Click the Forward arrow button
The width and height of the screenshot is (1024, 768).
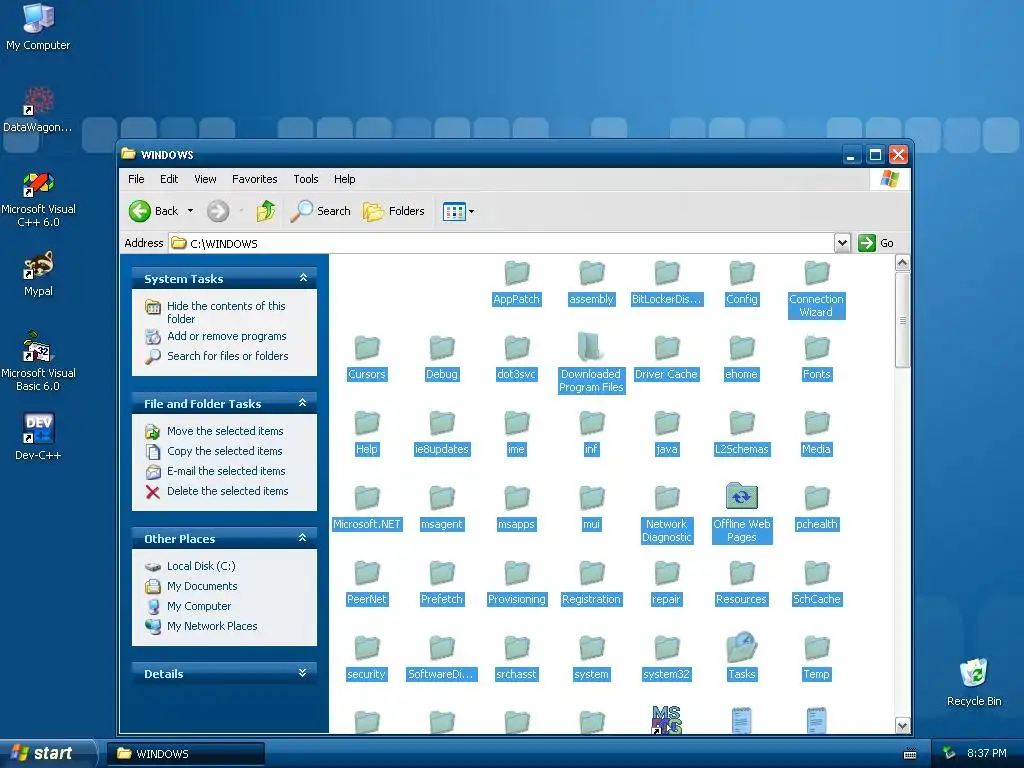(218, 211)
